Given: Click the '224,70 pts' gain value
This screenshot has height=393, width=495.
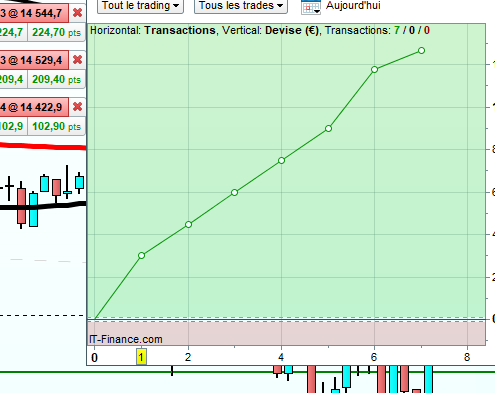Looking at the screenshot, I should (56, 32).
